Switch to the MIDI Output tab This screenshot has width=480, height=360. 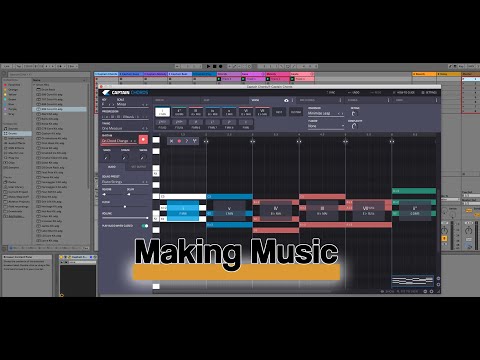(138, 167)
